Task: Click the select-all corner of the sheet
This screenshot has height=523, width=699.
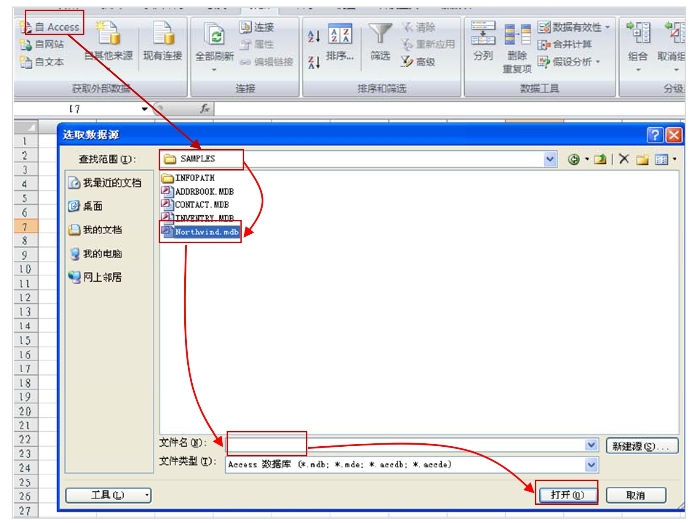Action: [26, 127]
